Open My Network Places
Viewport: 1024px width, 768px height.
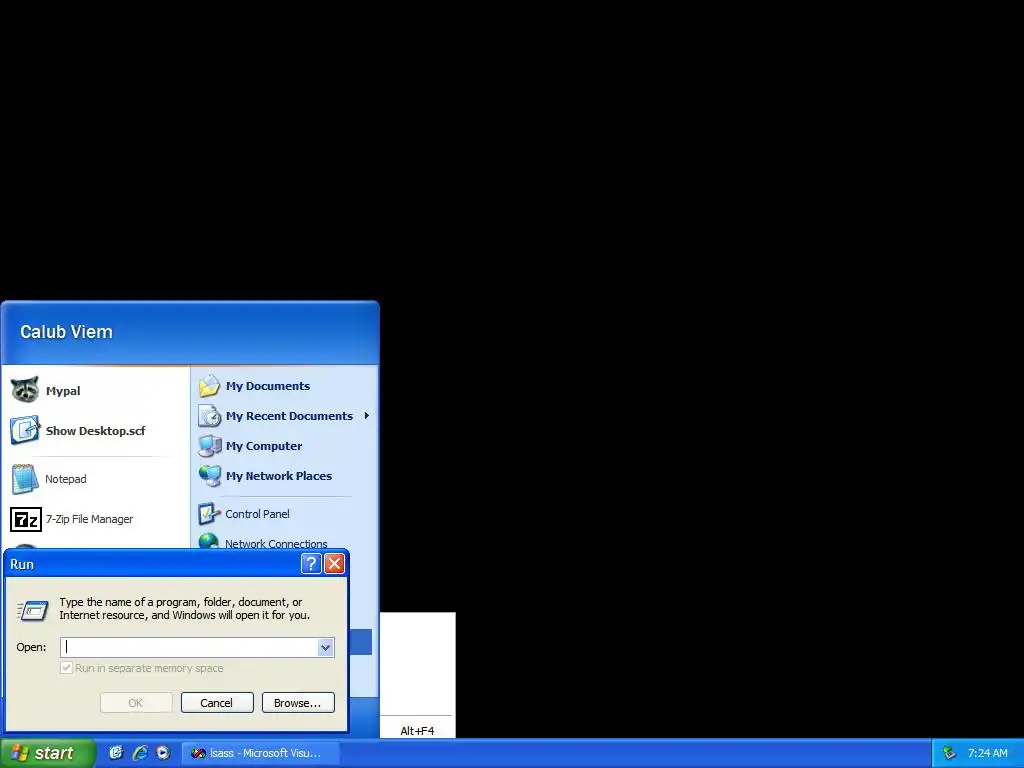pos(285,476)
